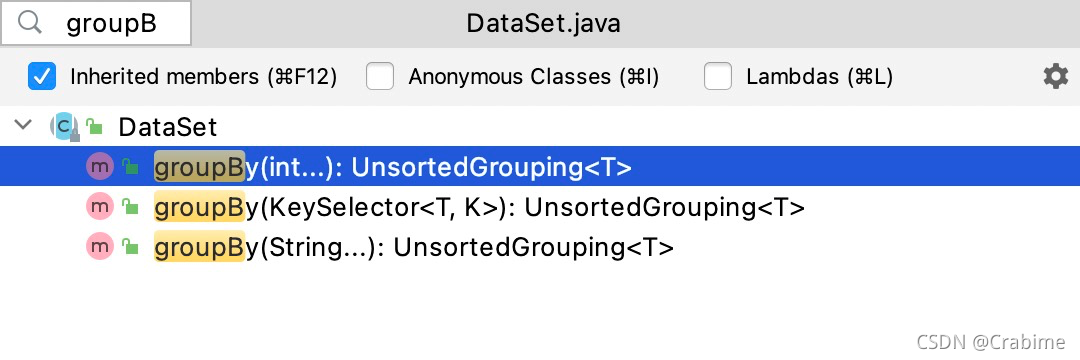Screen dimensions: 1080x360
Task: Click public lock icon beside groupBy(String...)
Action: tap(130, 246)
